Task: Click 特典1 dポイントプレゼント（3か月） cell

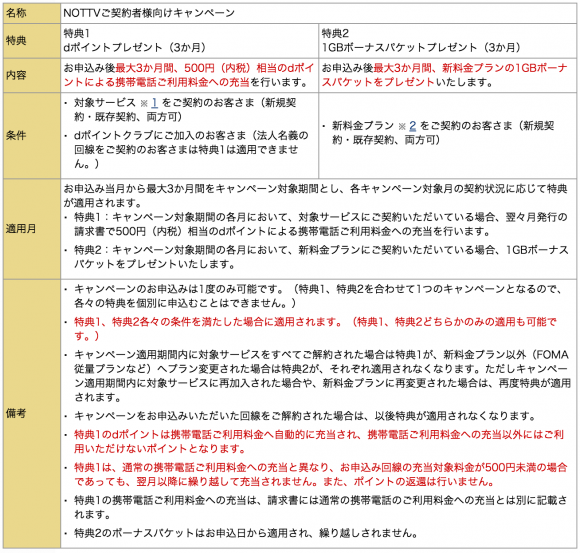Action: 189,41
